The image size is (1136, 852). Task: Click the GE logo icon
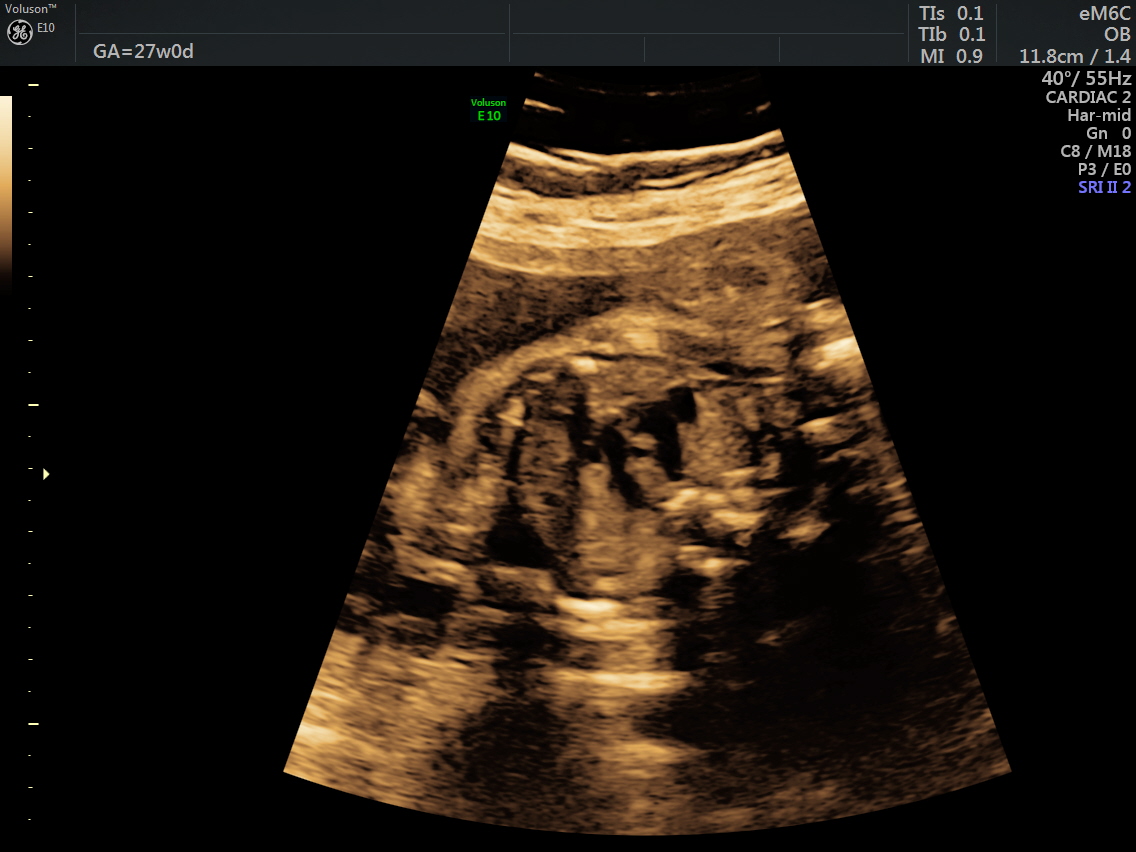tap(20, 32)
